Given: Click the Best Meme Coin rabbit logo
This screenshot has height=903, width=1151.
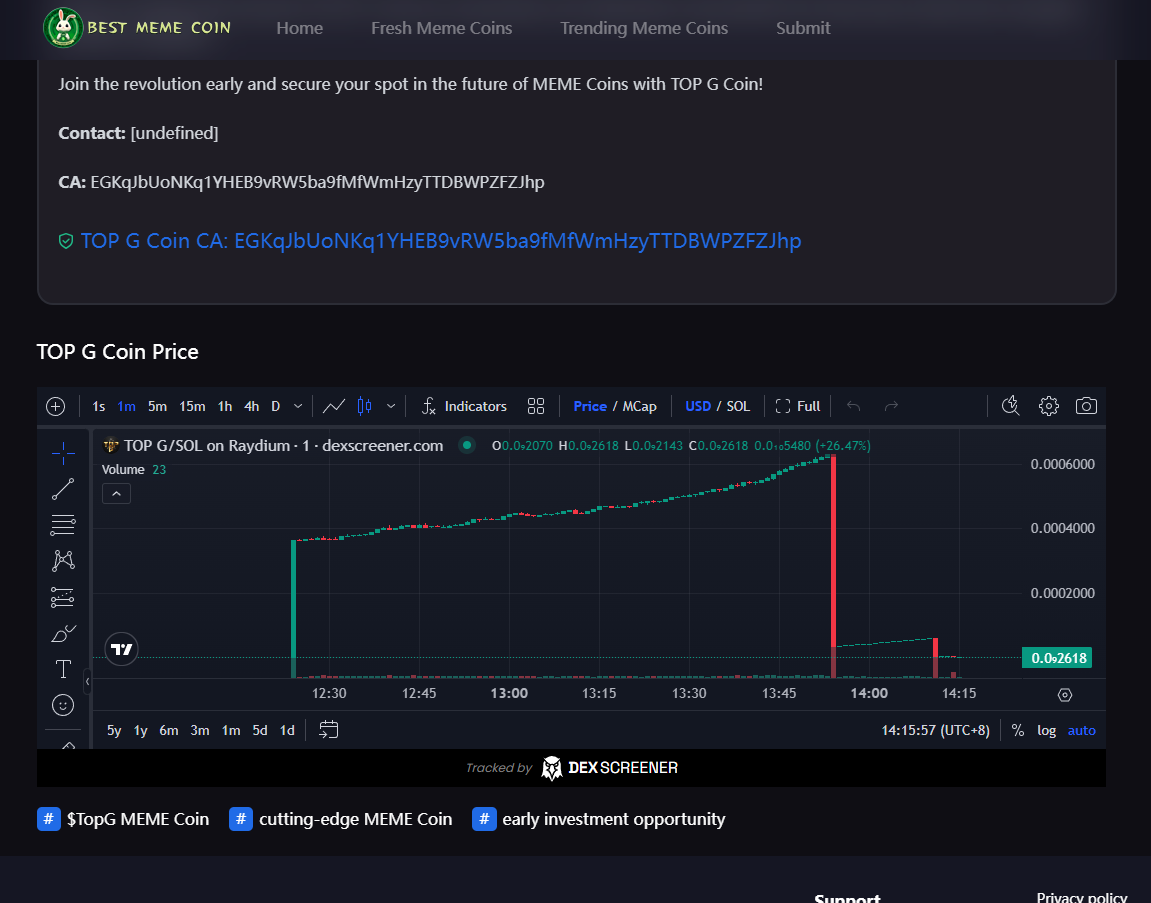Looking at the screenshot, I should click(63, 28).
